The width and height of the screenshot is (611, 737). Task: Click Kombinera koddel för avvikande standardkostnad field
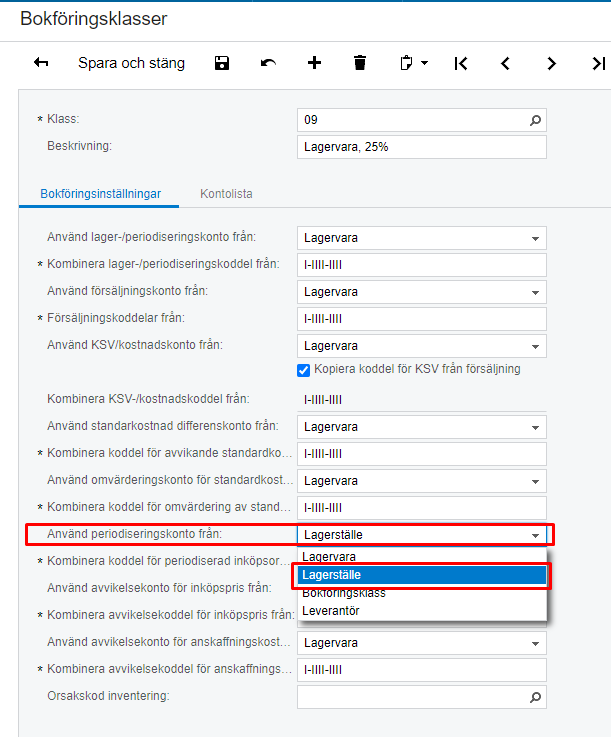coord(422,454)
